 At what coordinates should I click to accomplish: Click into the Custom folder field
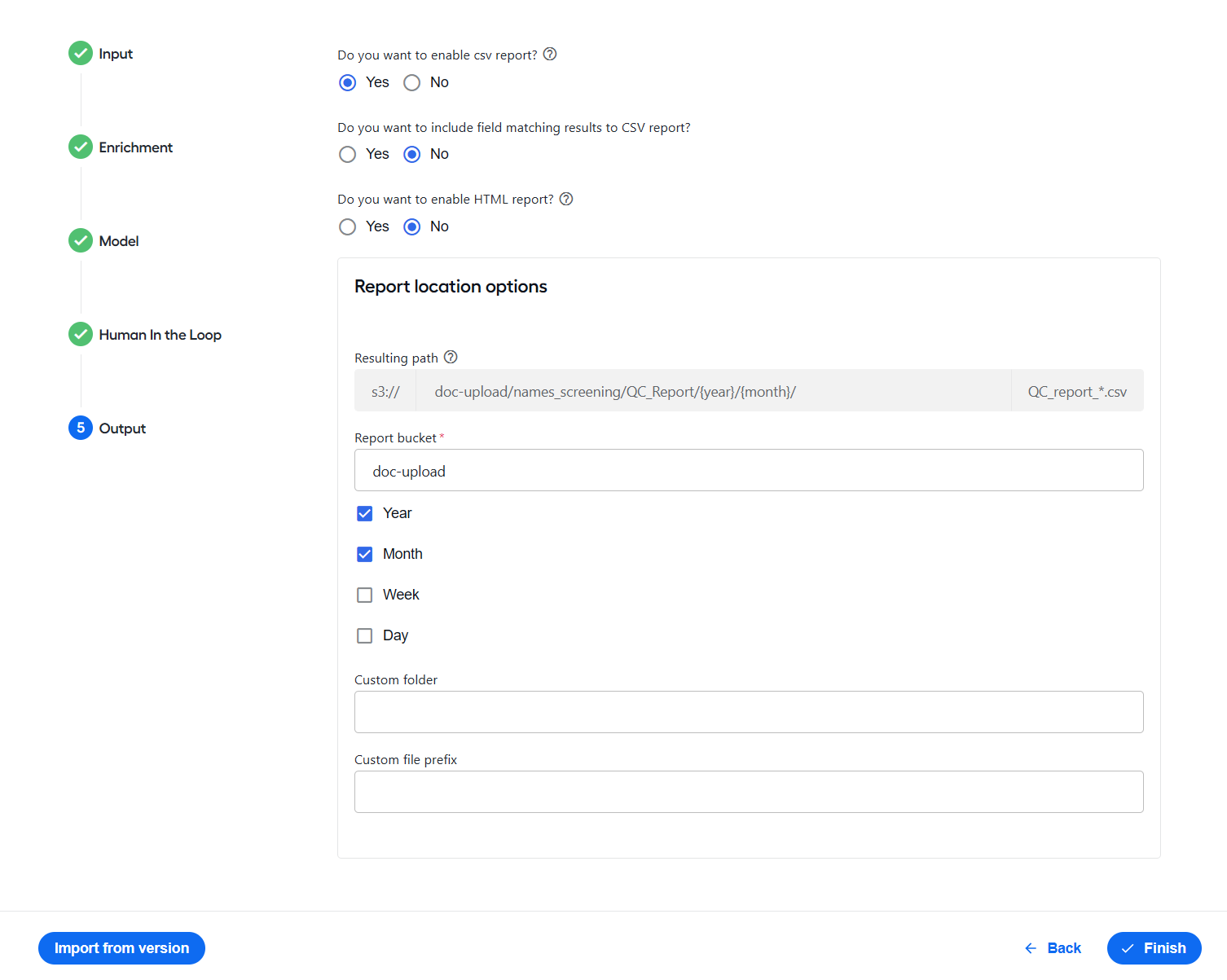click(x=749, y=712)
